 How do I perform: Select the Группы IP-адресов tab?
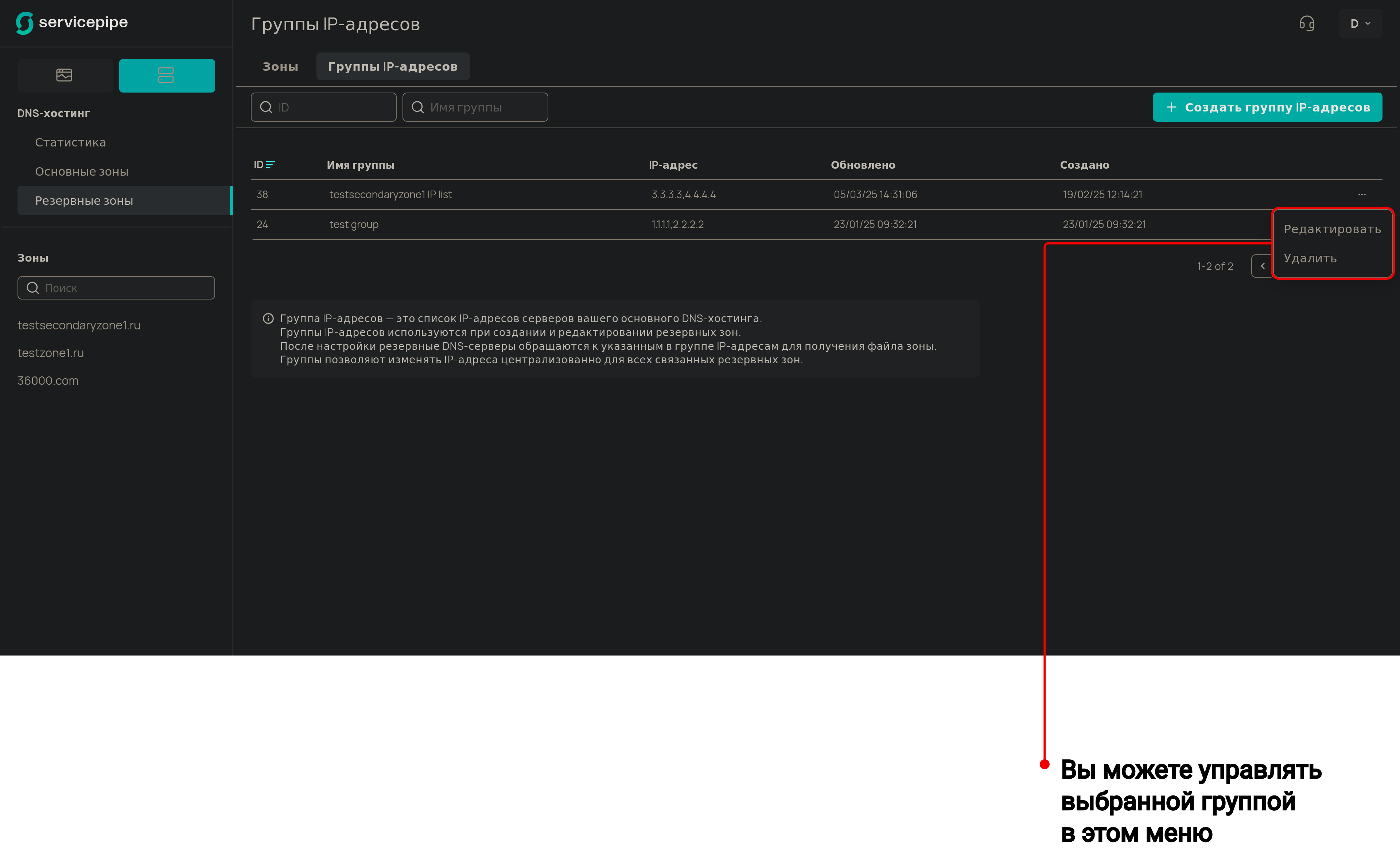[x=392, y=66]
